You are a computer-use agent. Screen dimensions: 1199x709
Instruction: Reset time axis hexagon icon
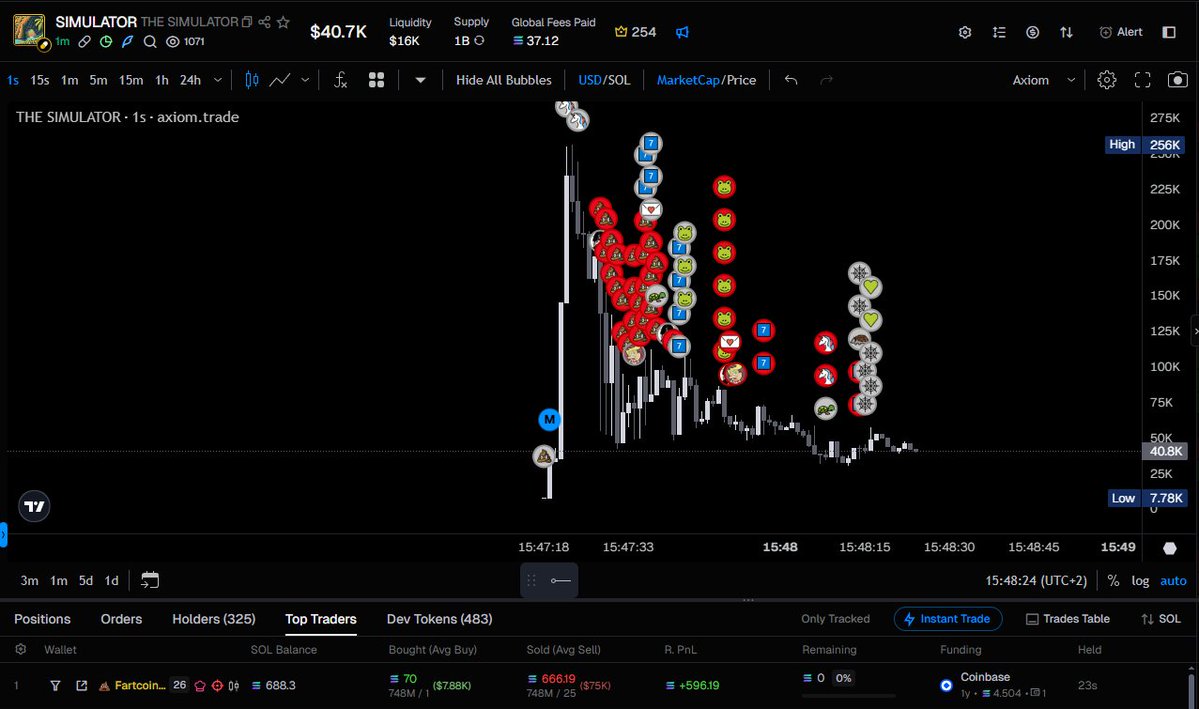1169,548
